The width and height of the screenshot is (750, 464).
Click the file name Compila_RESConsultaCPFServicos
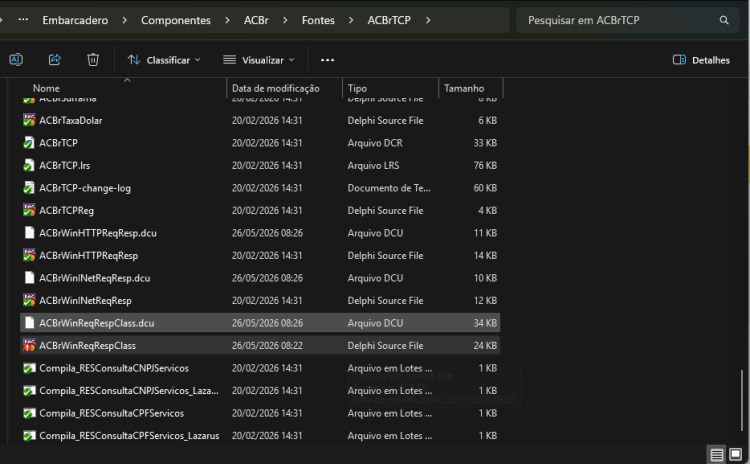pos(111,413)
